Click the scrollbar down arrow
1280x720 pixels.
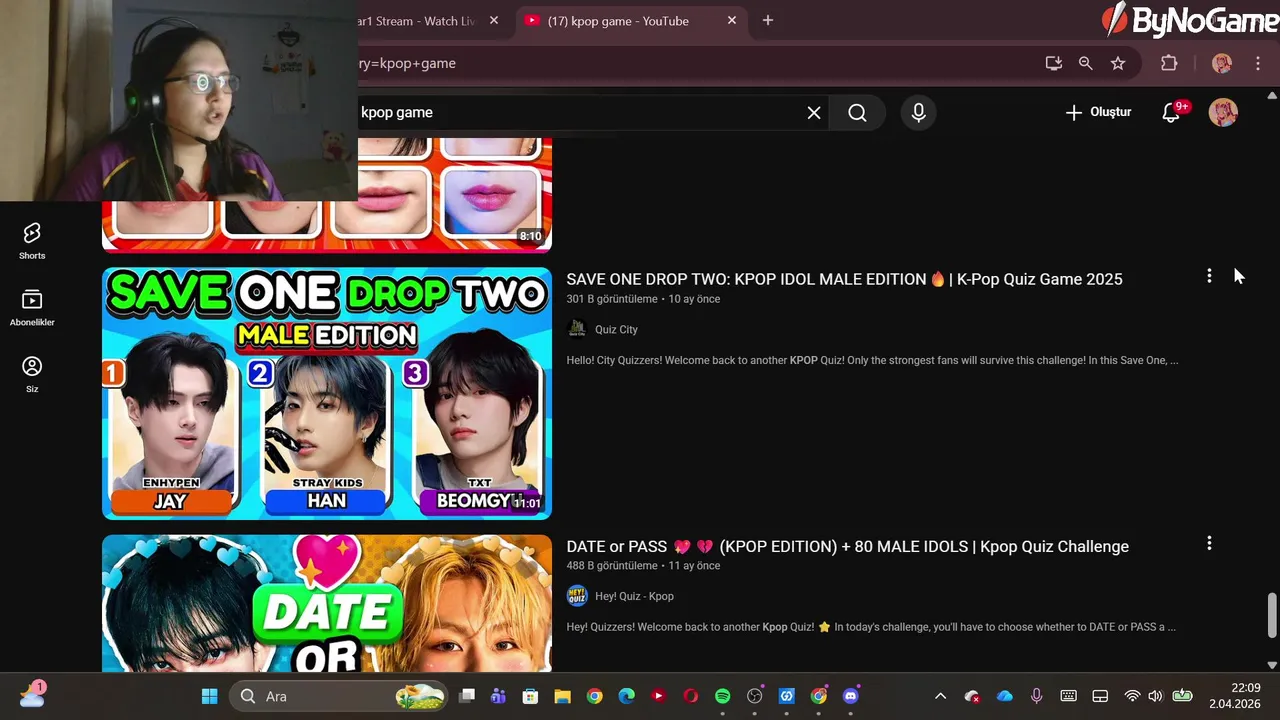1272,664
